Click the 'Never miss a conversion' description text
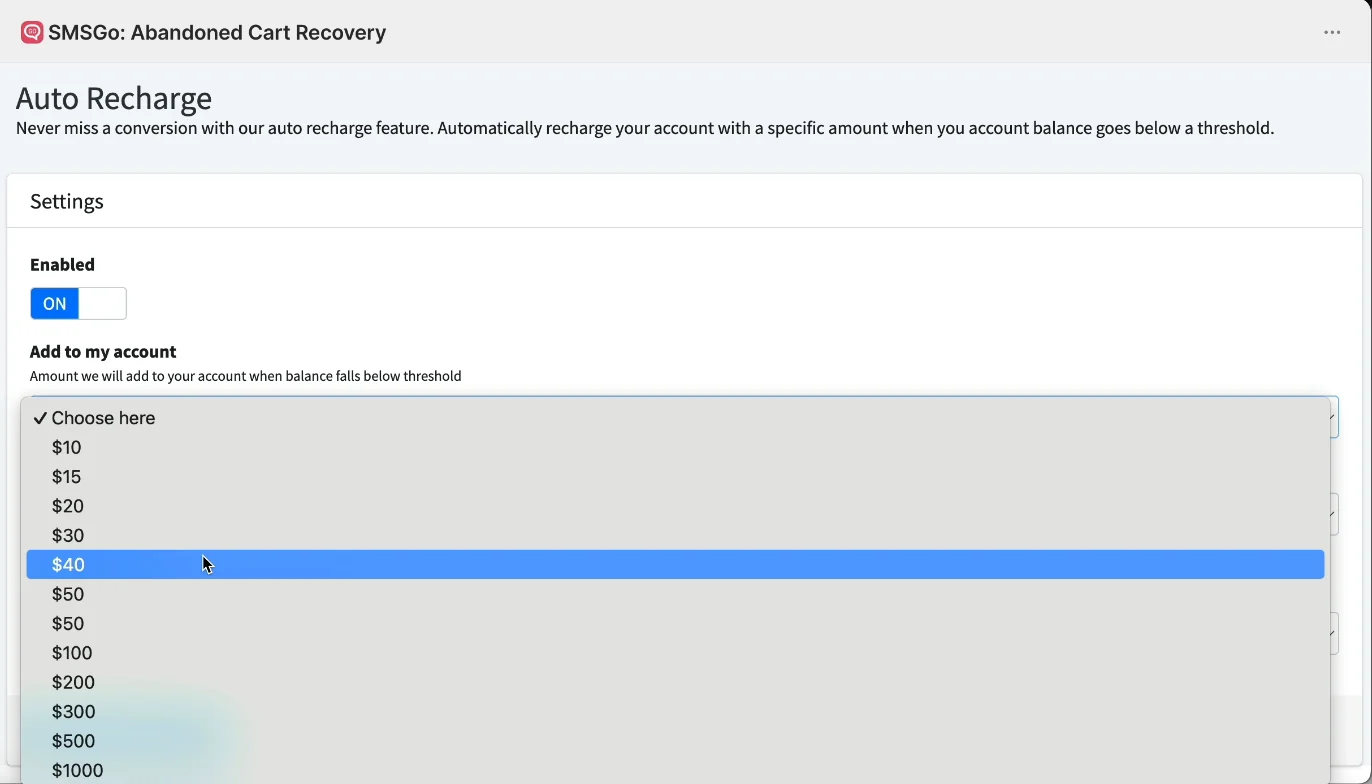This screenshot has width=1372, height=784. (646, 129)
